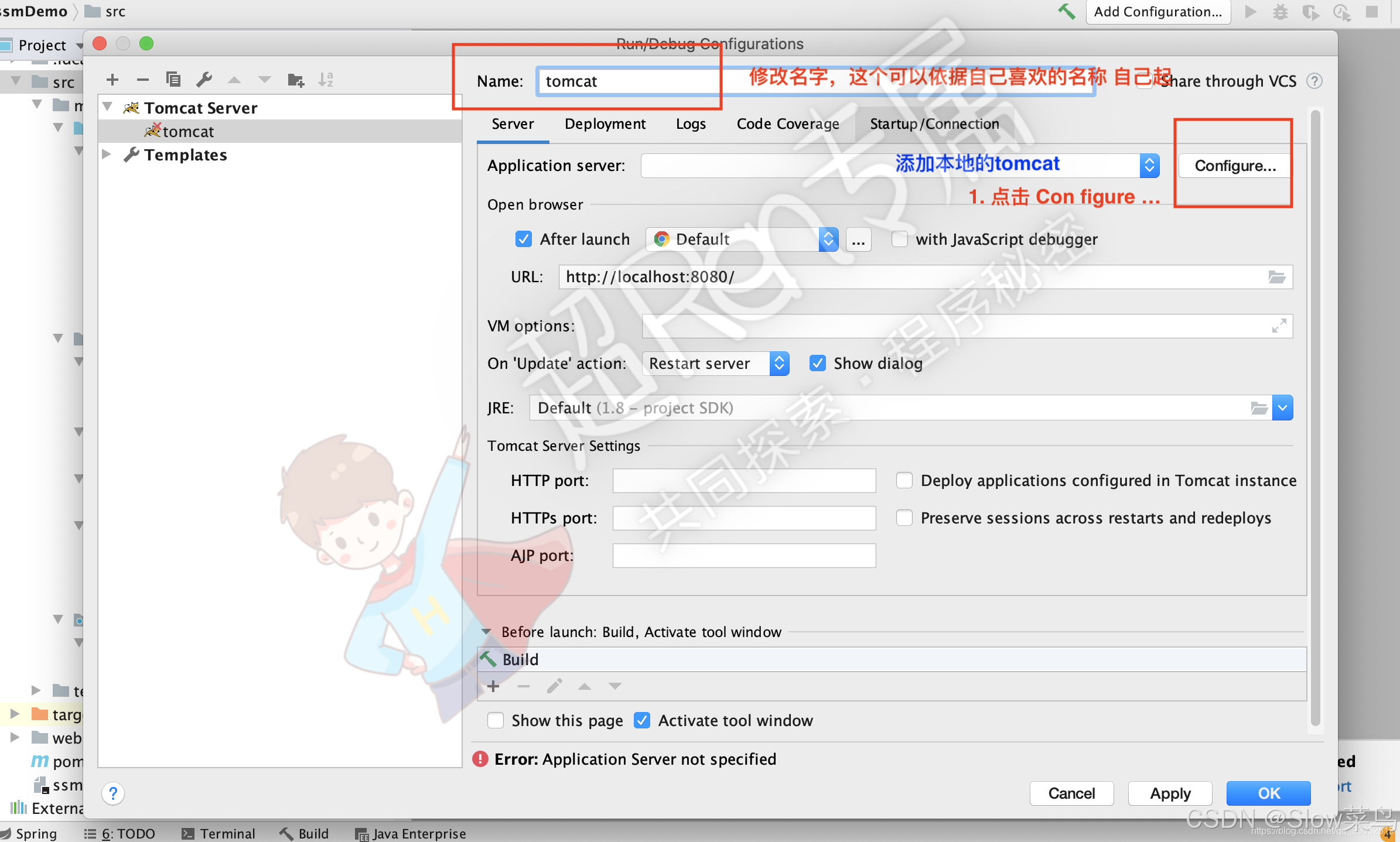The image size is (1400, 842).
Task: Enable Deploy applications configured in Tomcat instance
Action: [904, 480]
